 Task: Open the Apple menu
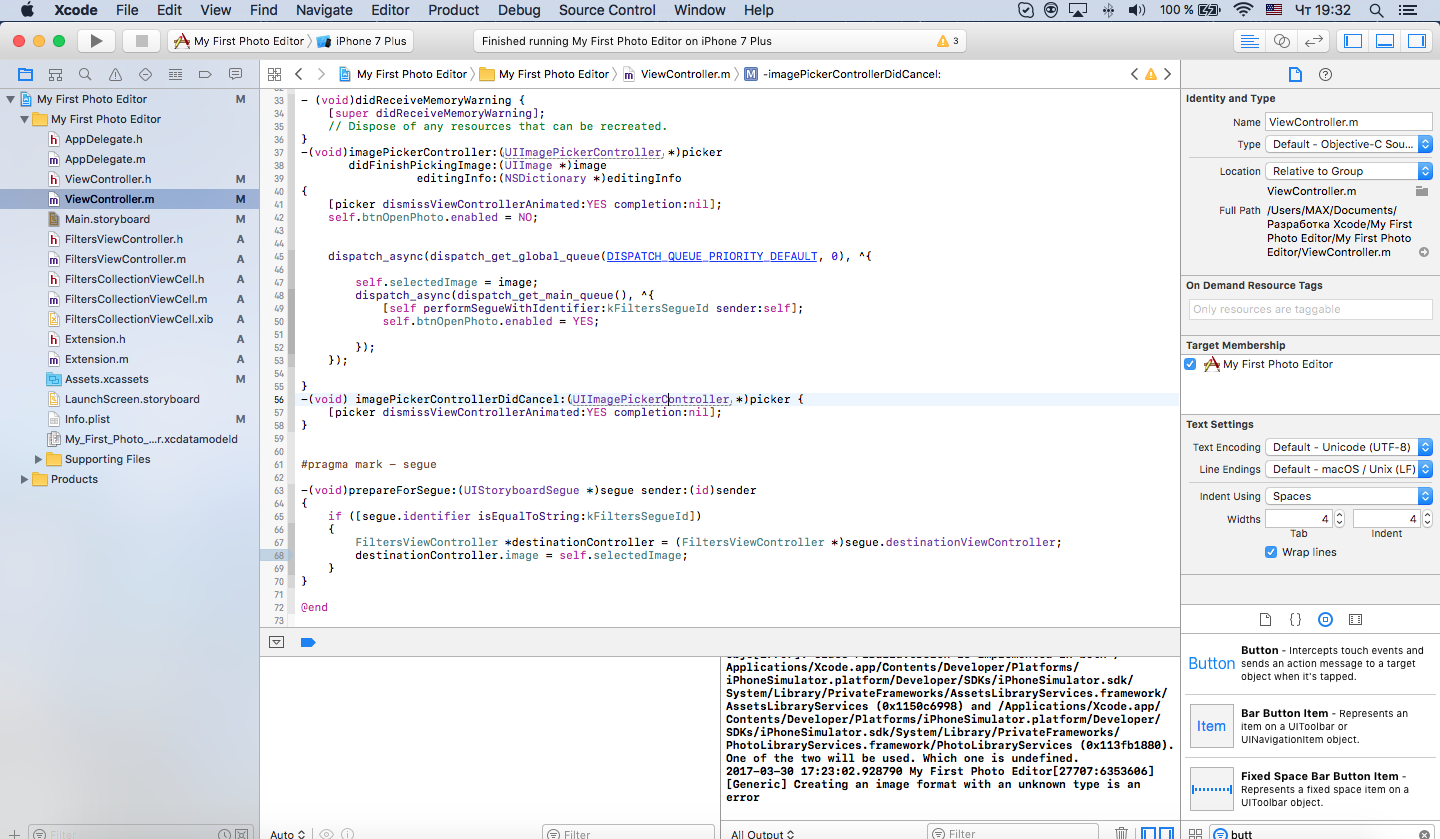tap(26, 10)
